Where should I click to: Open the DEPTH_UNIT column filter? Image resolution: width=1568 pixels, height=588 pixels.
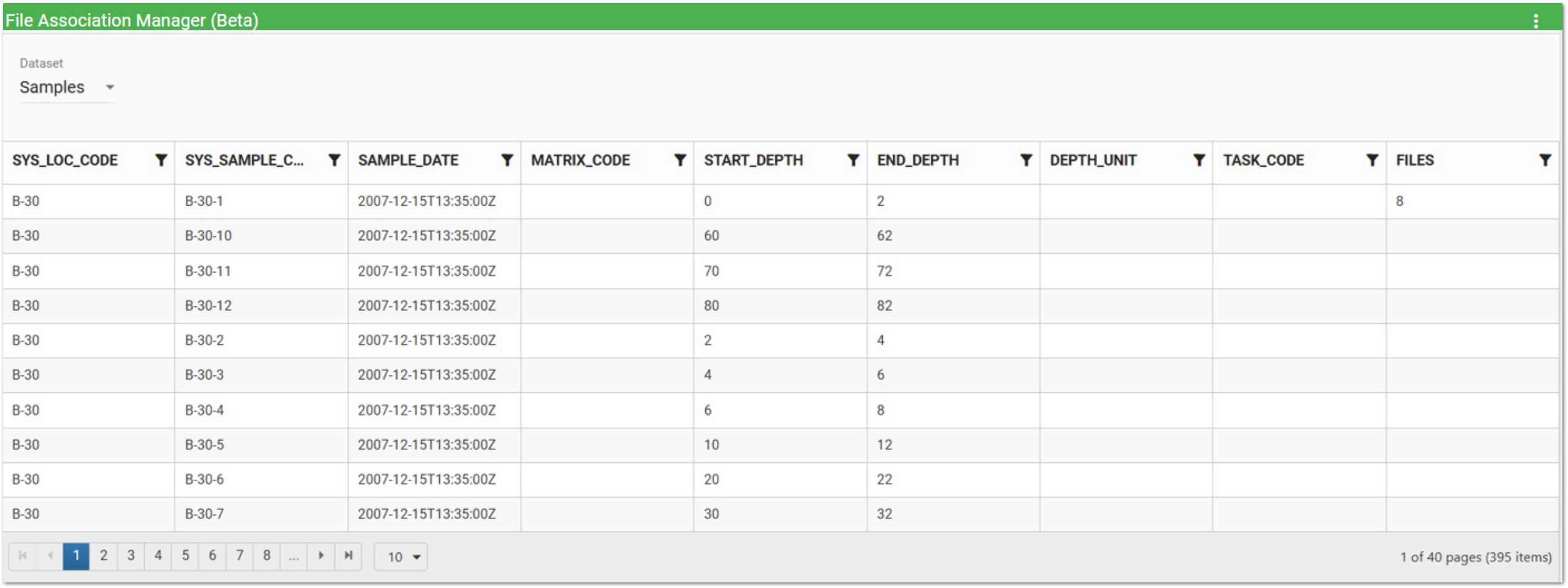click(x=1199, y=160)
